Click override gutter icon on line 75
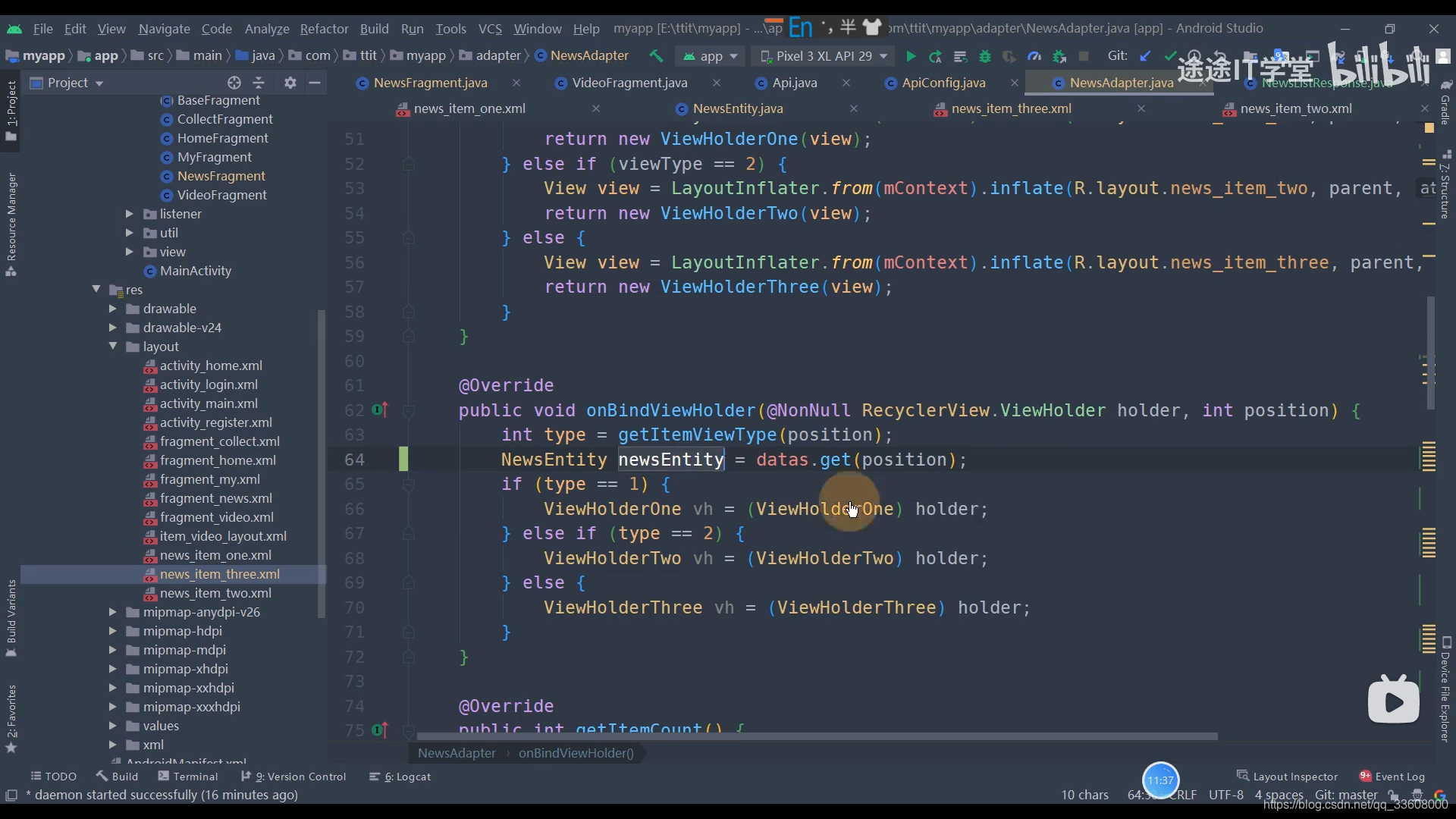The height and width of the screenshot is (819, 1456). point(380,730)
